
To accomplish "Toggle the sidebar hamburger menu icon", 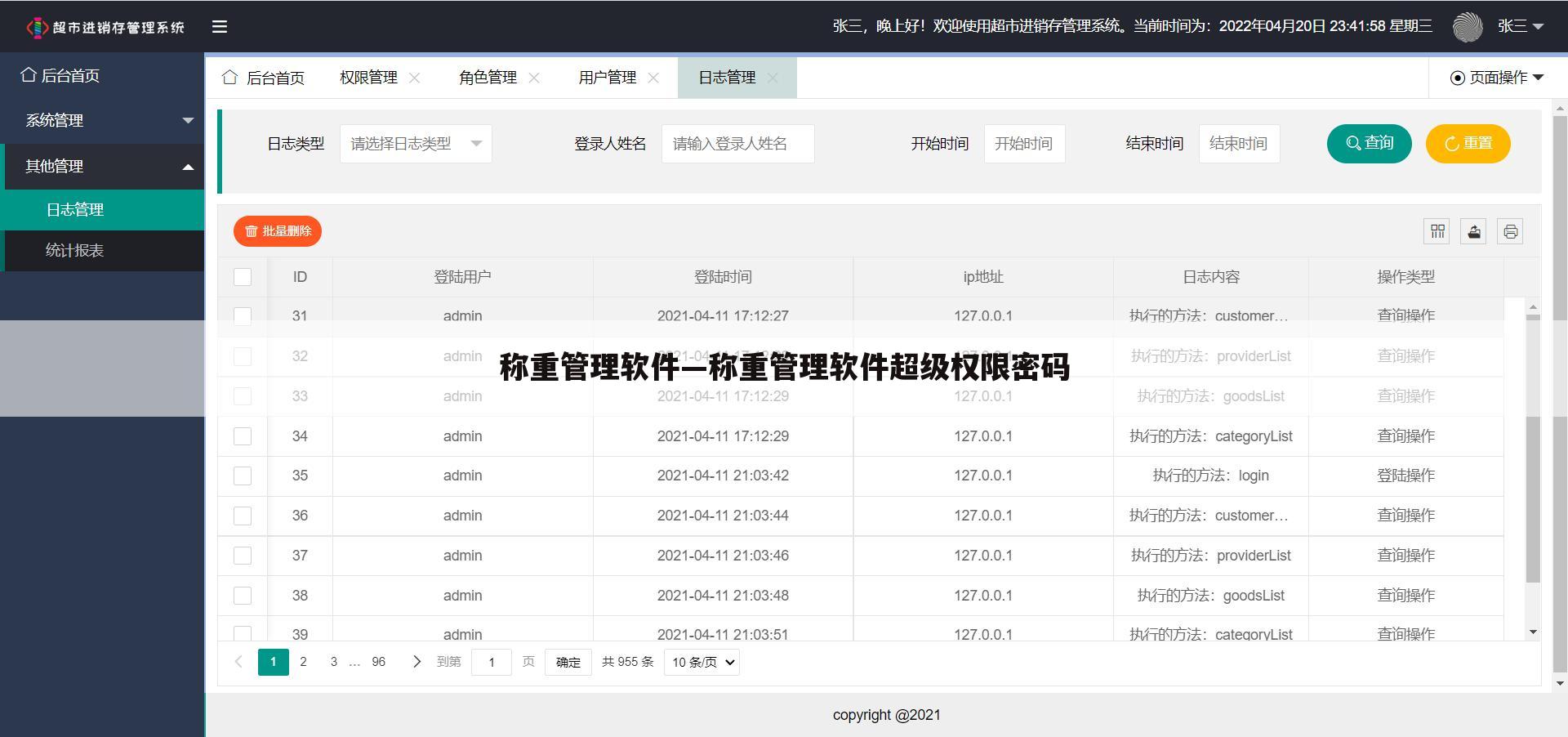I will pos(220,26).
